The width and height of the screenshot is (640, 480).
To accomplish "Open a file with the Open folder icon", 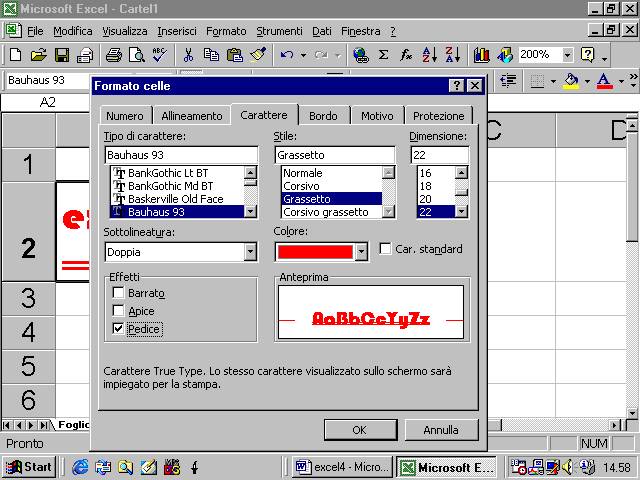I will point(38,54).
